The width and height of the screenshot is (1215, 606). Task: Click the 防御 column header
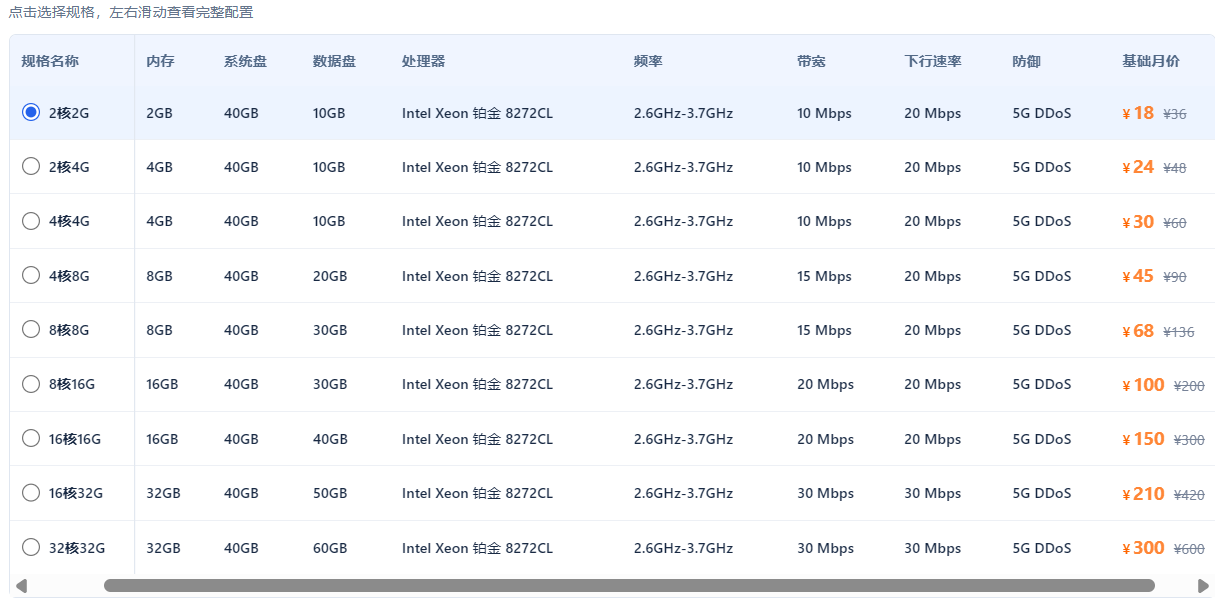pyautogui.click(x=1026, y=61)
